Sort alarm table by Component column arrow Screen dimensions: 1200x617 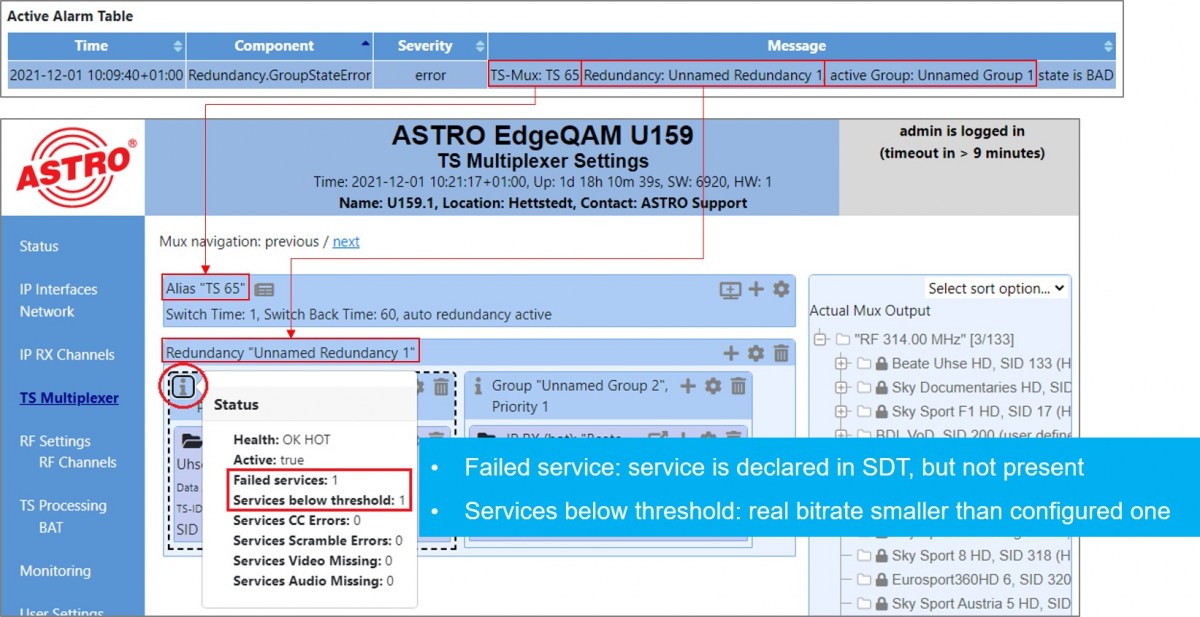(365, 44)
